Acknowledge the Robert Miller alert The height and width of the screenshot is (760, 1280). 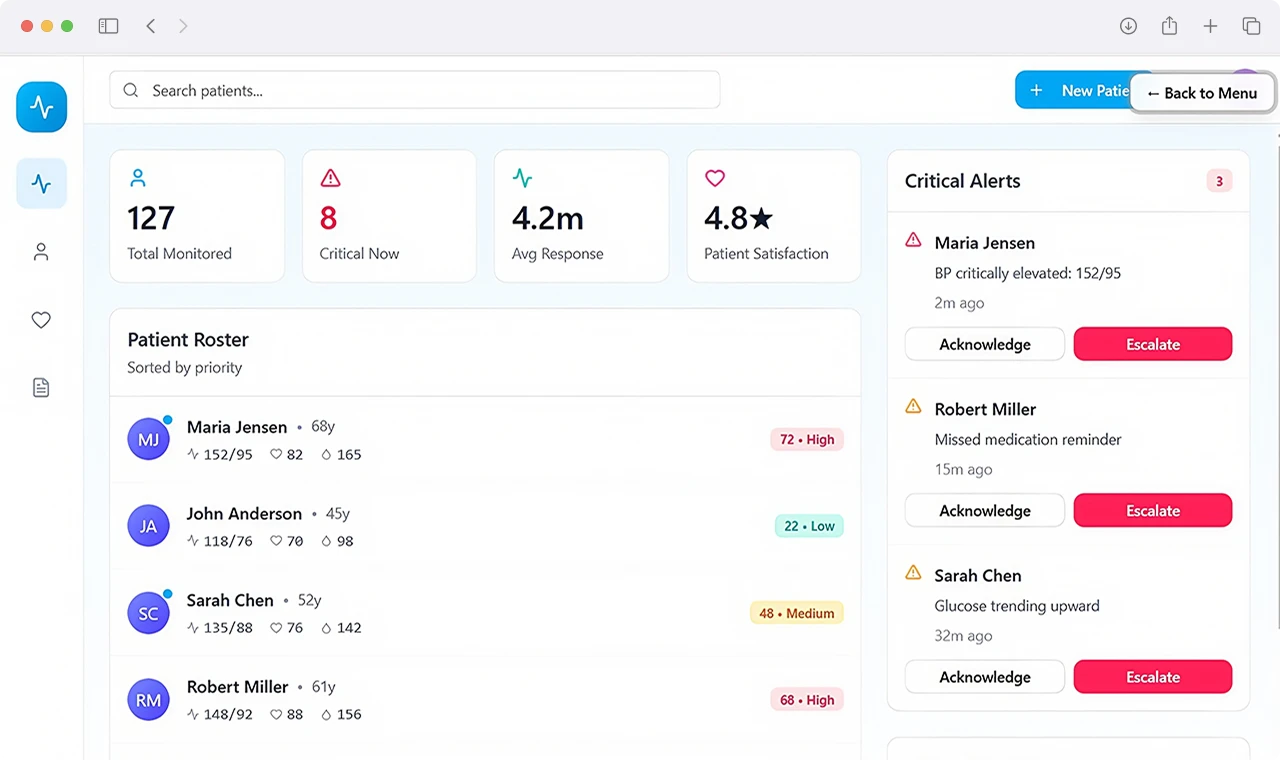click(985, 511)
